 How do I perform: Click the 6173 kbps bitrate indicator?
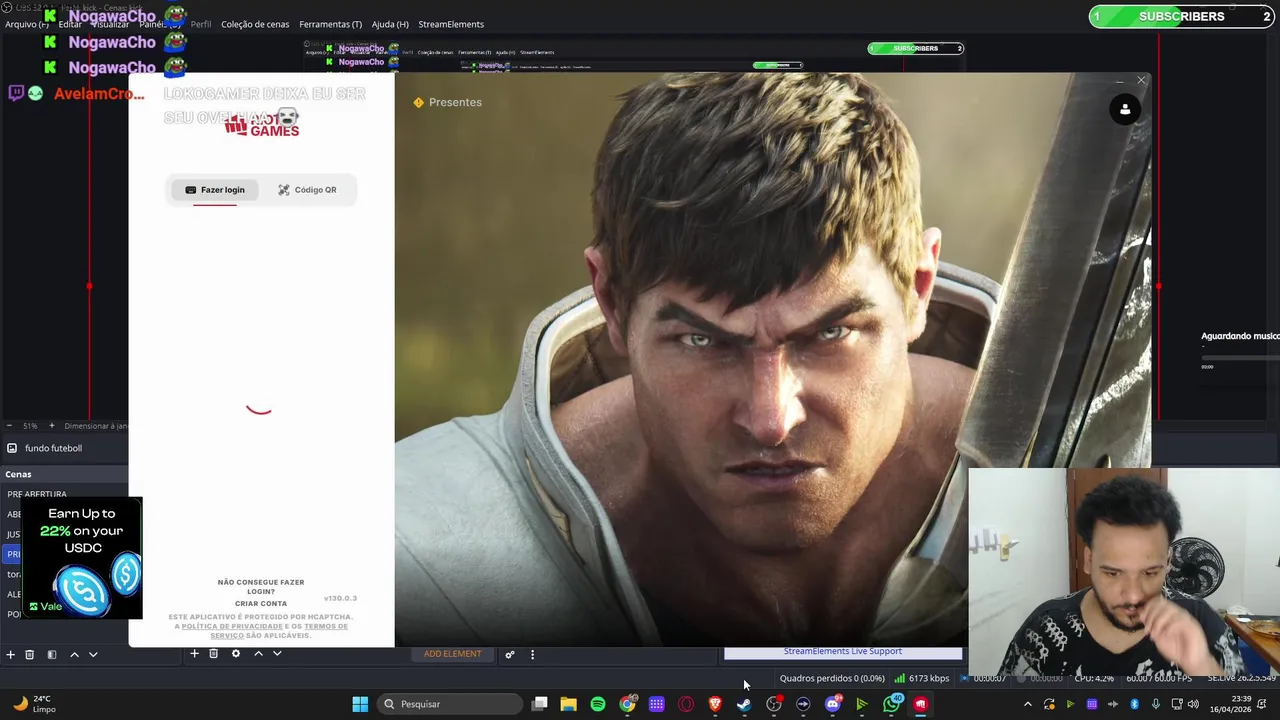pos(922,678)
